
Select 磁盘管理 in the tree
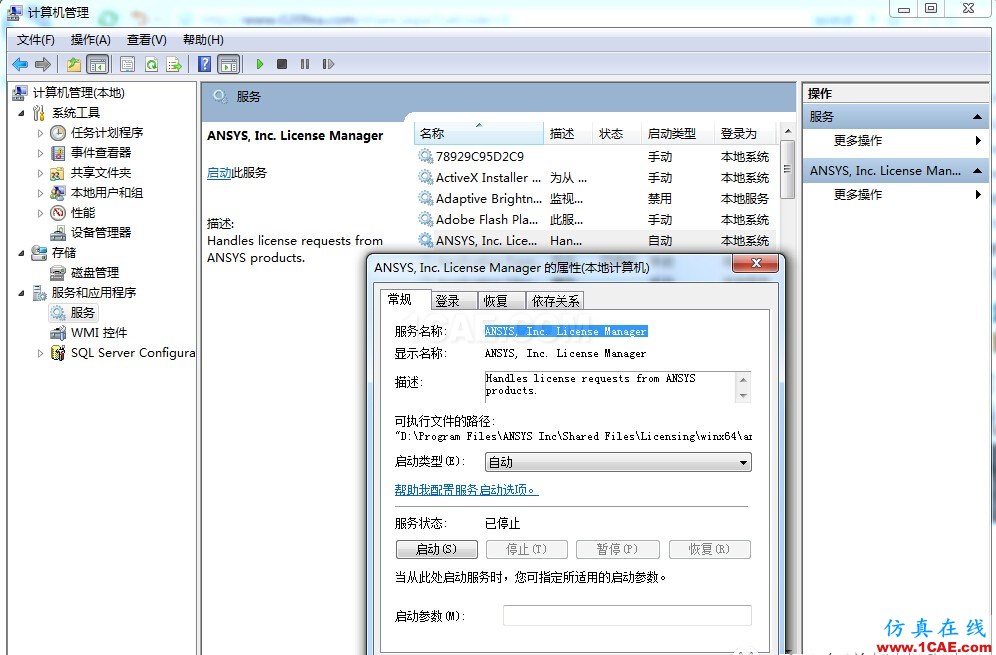click(x=95, y=273)
